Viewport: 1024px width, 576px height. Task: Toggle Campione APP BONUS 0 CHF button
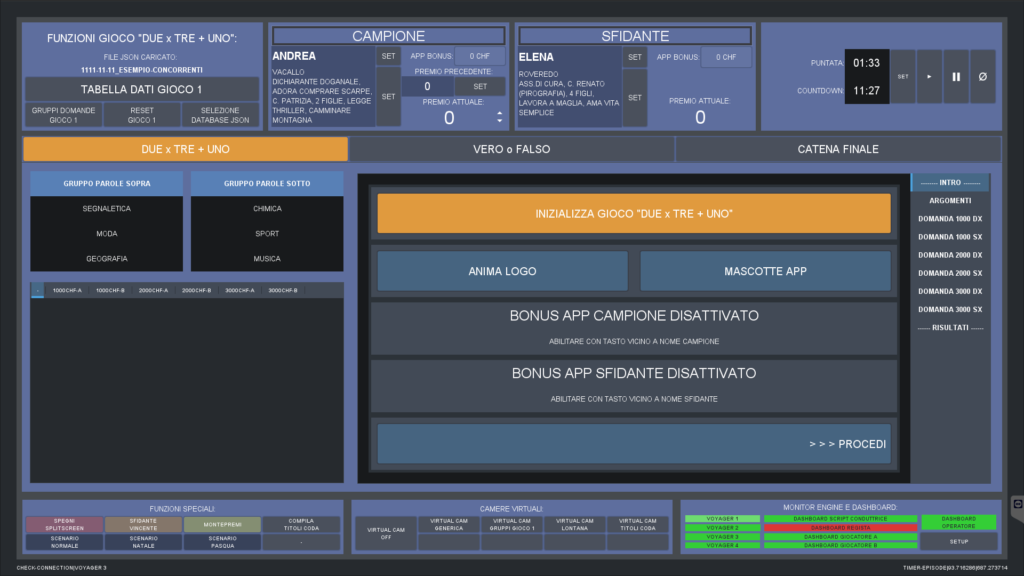pos(480,57)
